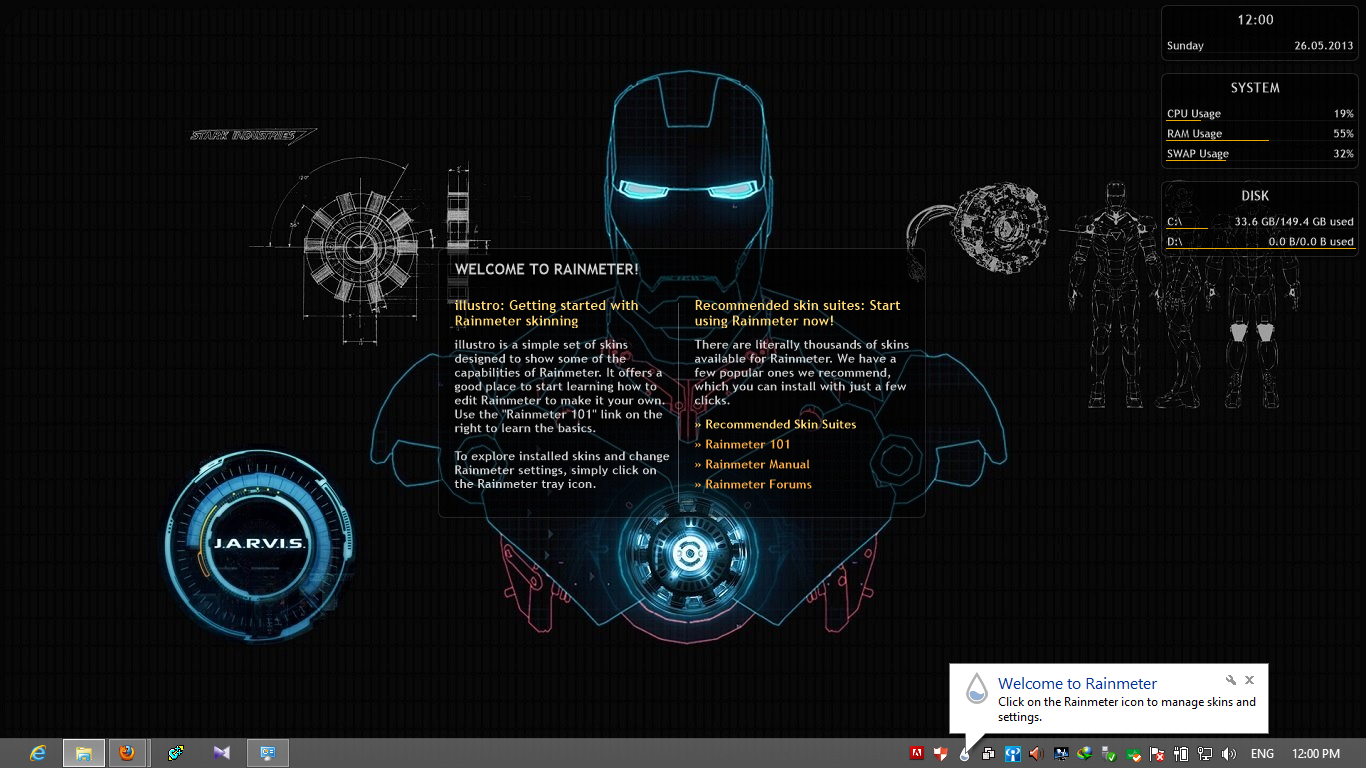Click the overlapping windows tray icon
This screenshot has height=768, width=1366.
click(988, 754)
